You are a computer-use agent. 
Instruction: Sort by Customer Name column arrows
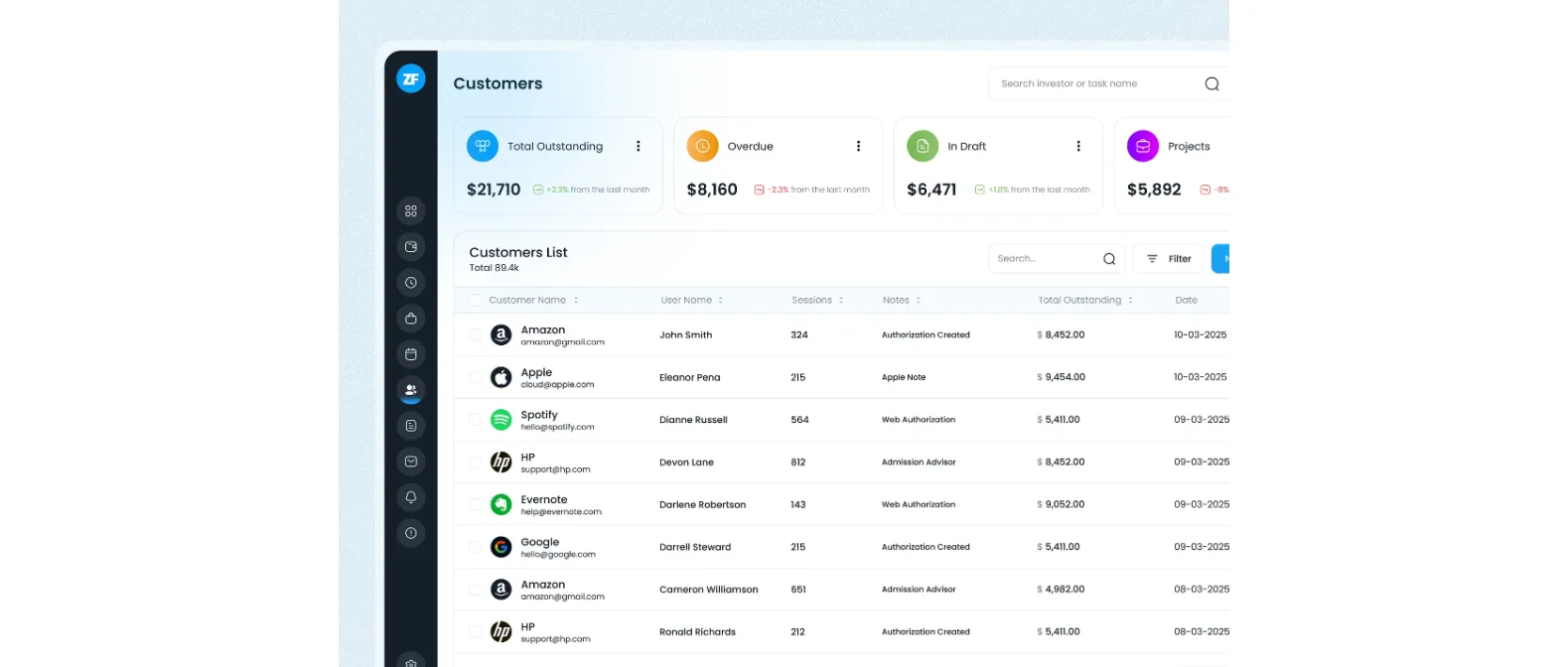pyautogui.click(x=576, y=300)
